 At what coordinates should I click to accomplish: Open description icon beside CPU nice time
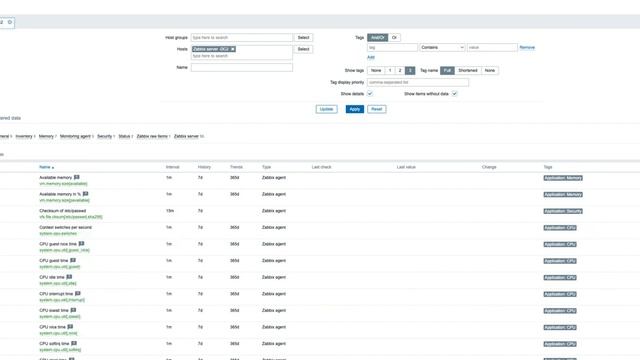tap(70, 327)
